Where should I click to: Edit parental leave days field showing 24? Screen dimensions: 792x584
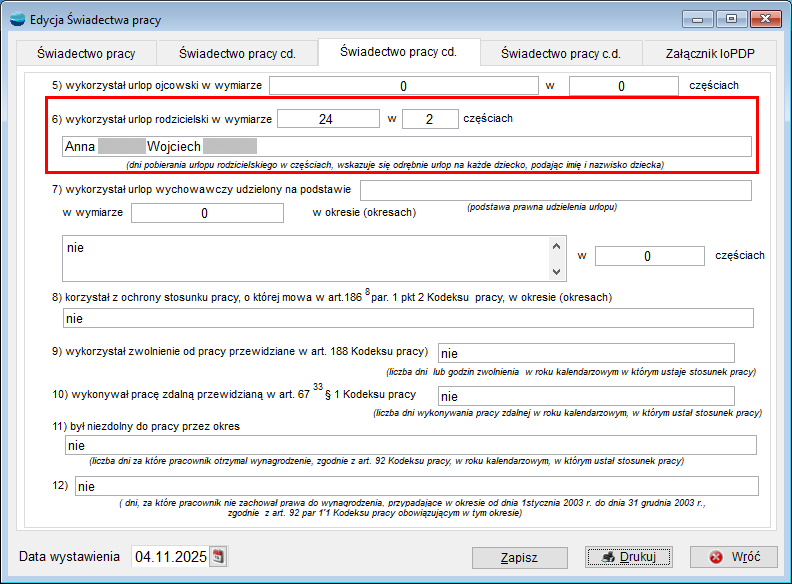tap(327, 119)
